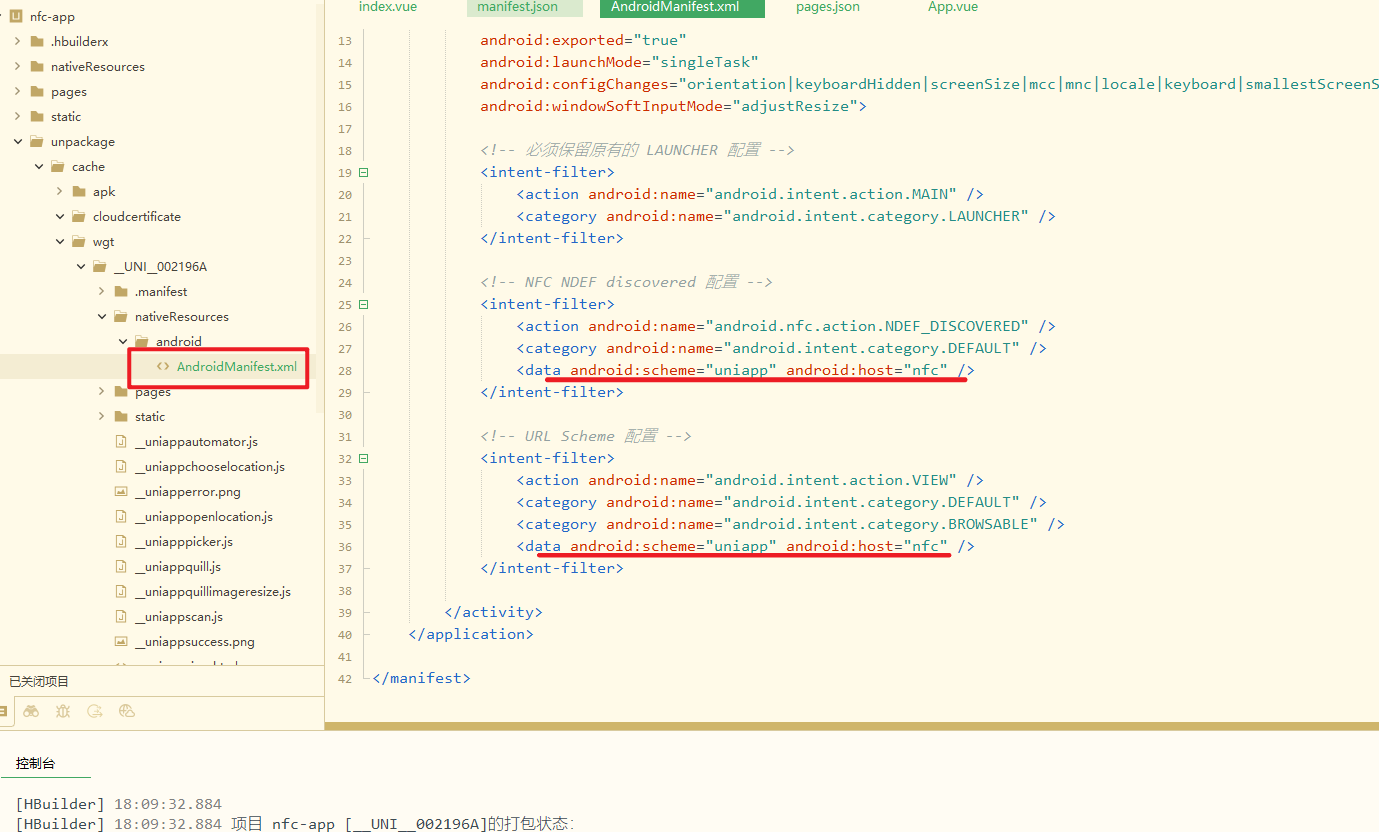The width and height of the screenshot is (1379, 832).
Task: Toggle code fold at line 25 intent-filter
Action: pos(363,304)
